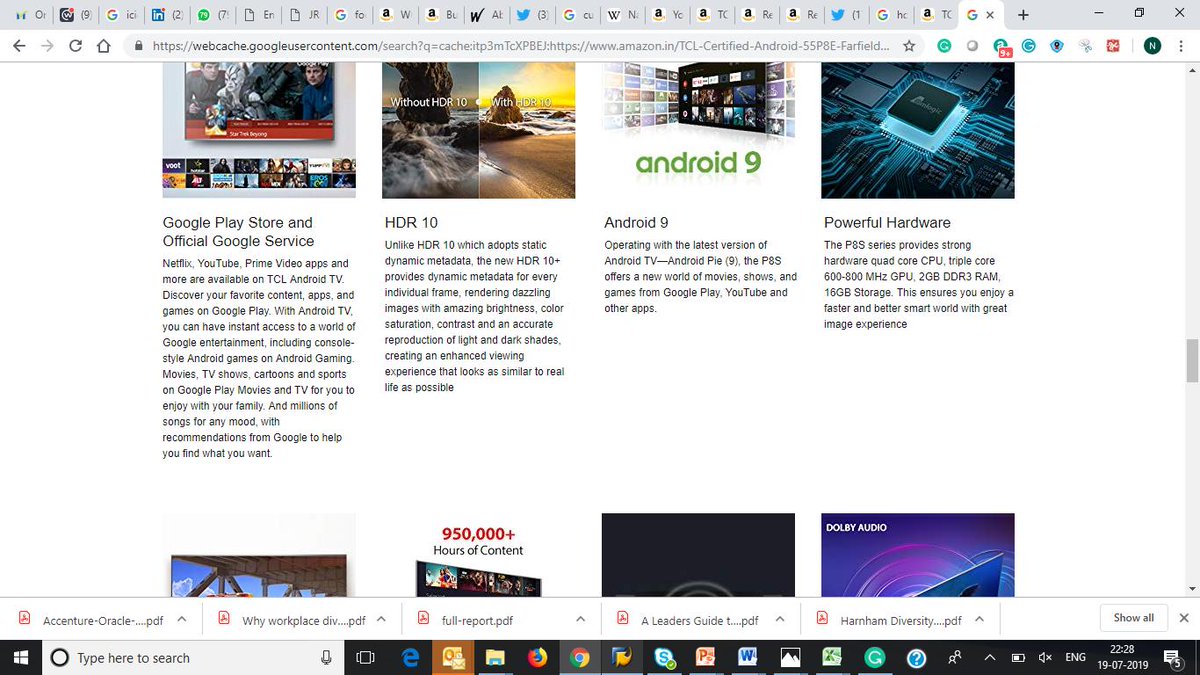
Task: Click Show all downloads button
Action: point(1133,618)
